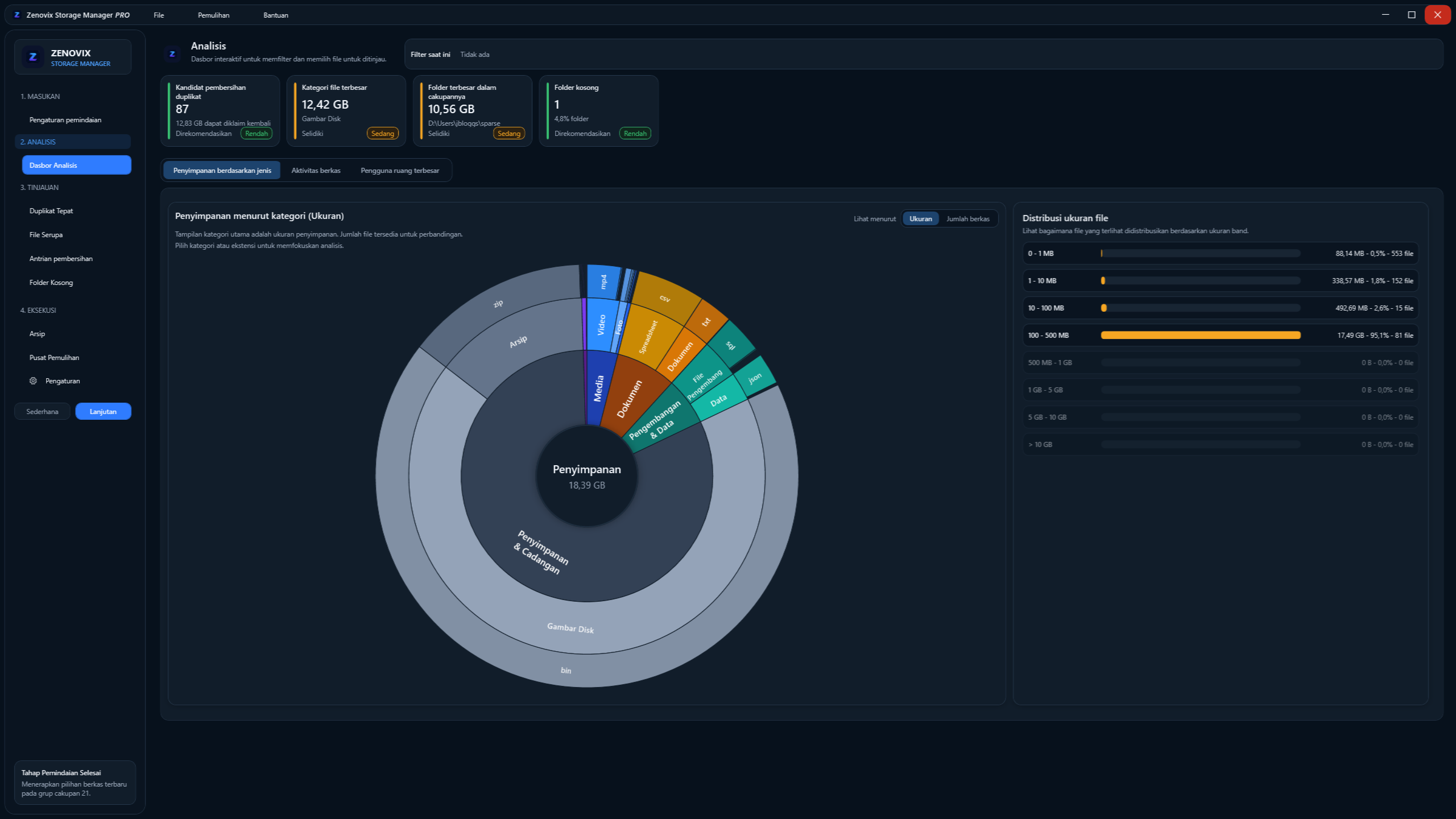1456x819 pixels.
Task: Open the Kandidat pembersihan duplikat card
Action: coord(220,111)
